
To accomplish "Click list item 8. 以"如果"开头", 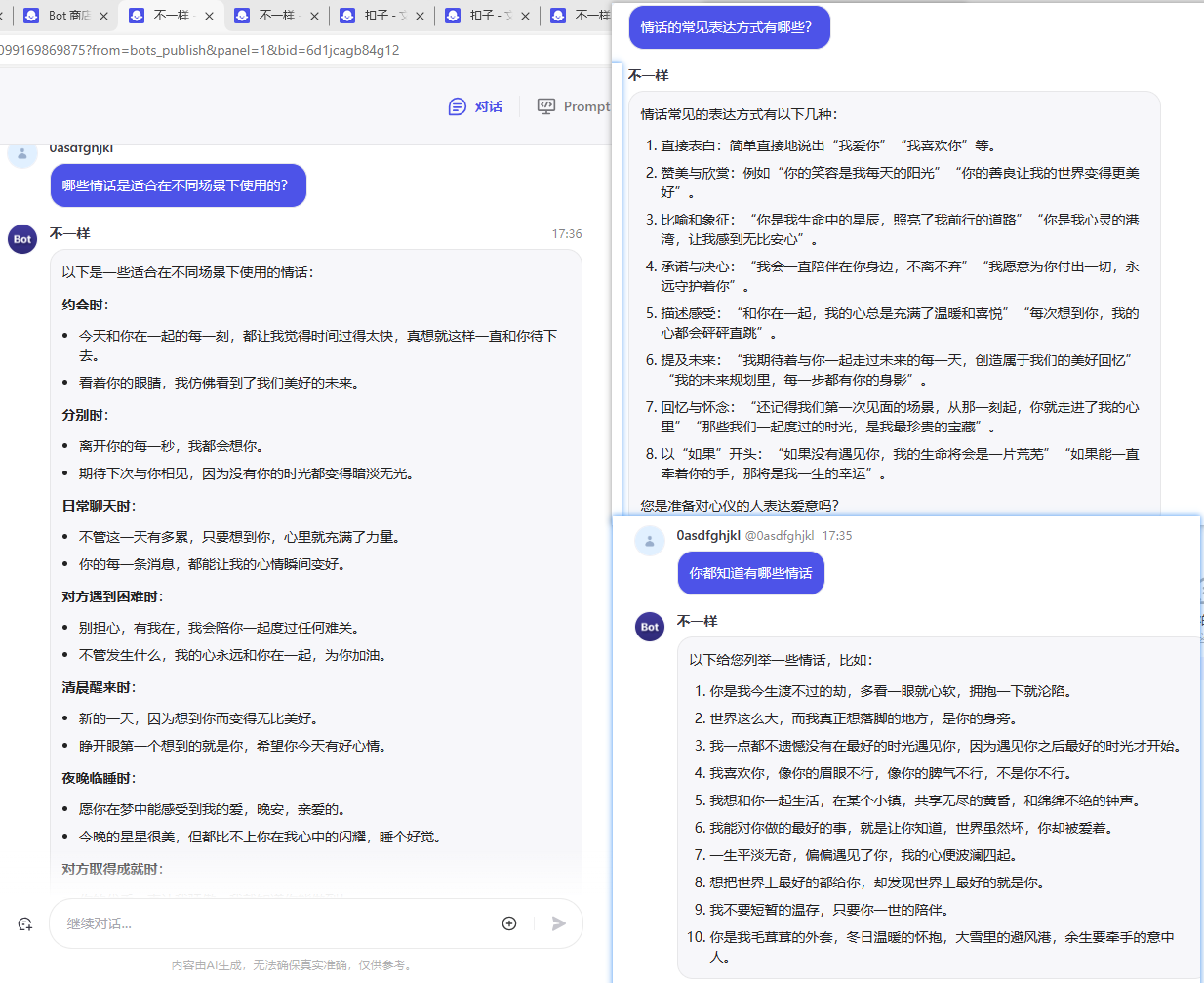I will 892,464.
